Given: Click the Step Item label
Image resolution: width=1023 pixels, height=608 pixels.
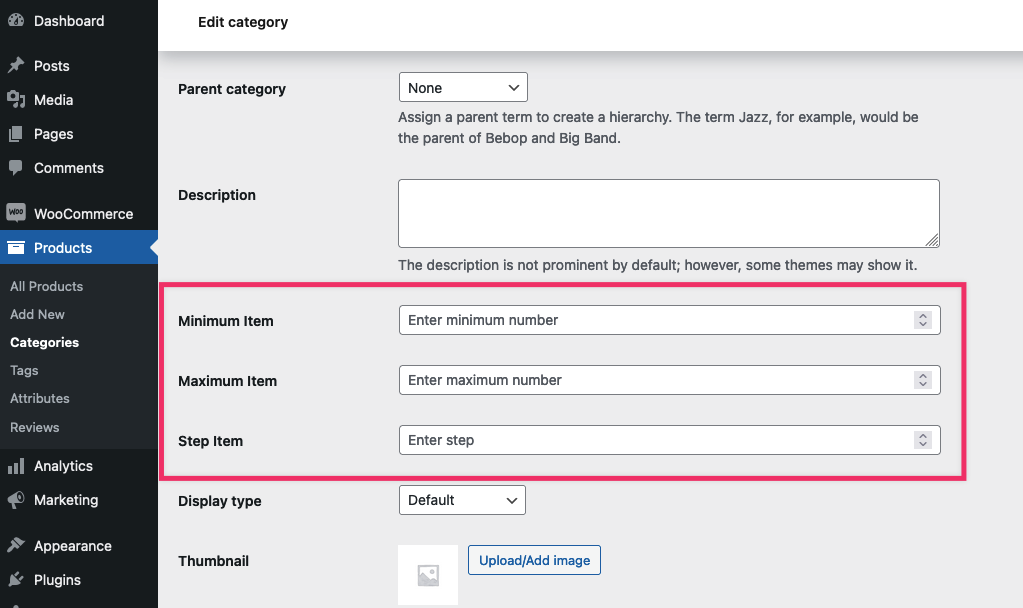Looking at the screenshot, I should click(x=211, y=441).
